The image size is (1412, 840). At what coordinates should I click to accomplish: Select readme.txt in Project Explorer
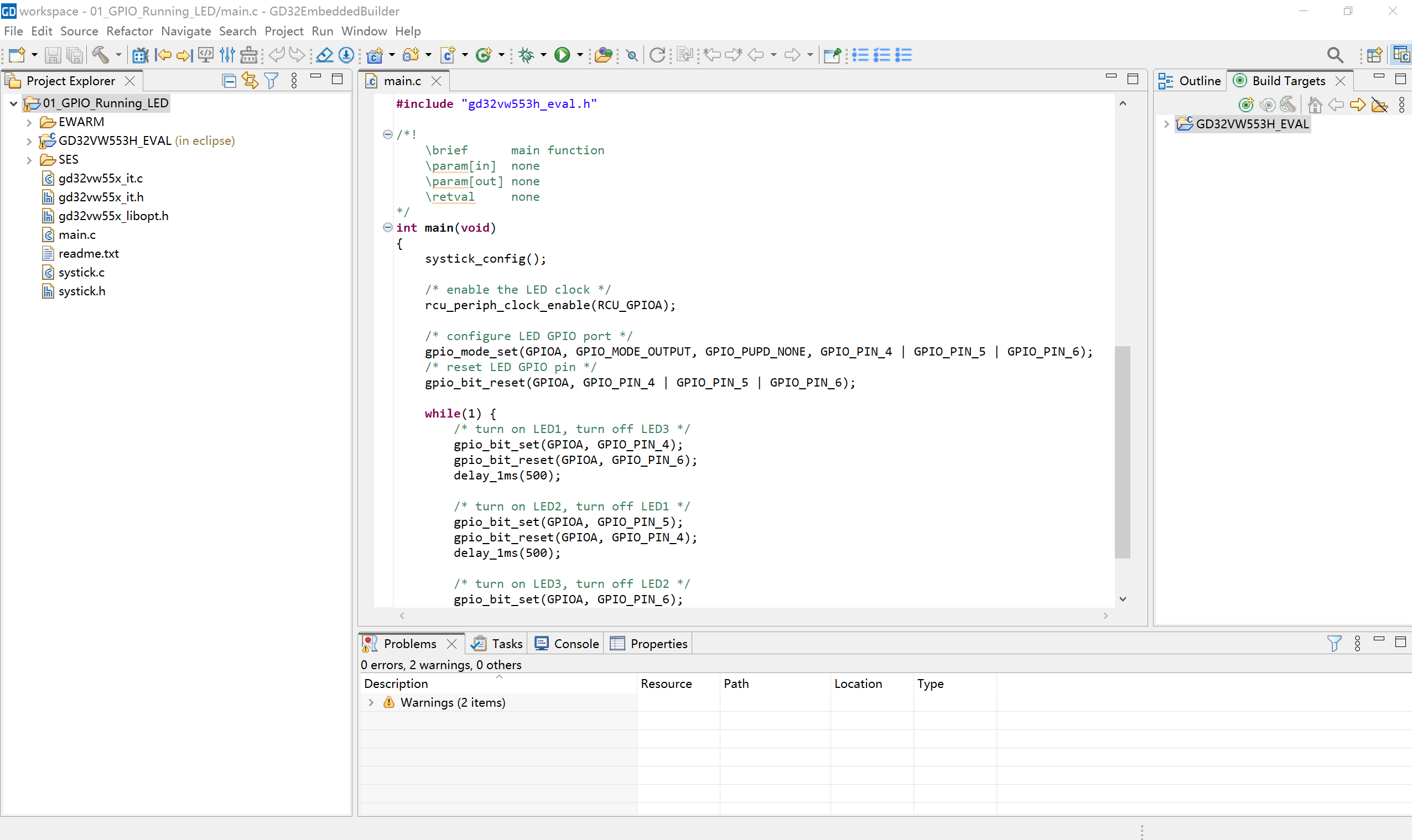[89, 254]
